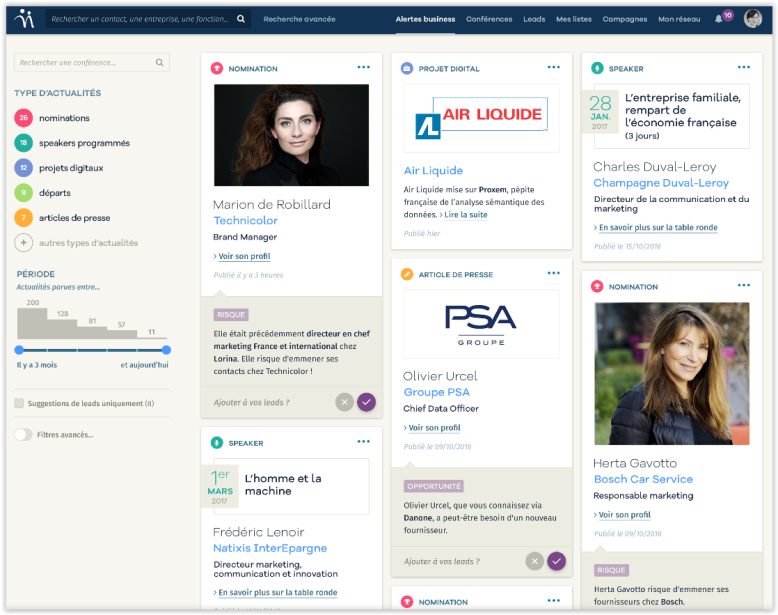778x615 pixels.
Task: Go to the Conférences tab
Action: [489, 19]
